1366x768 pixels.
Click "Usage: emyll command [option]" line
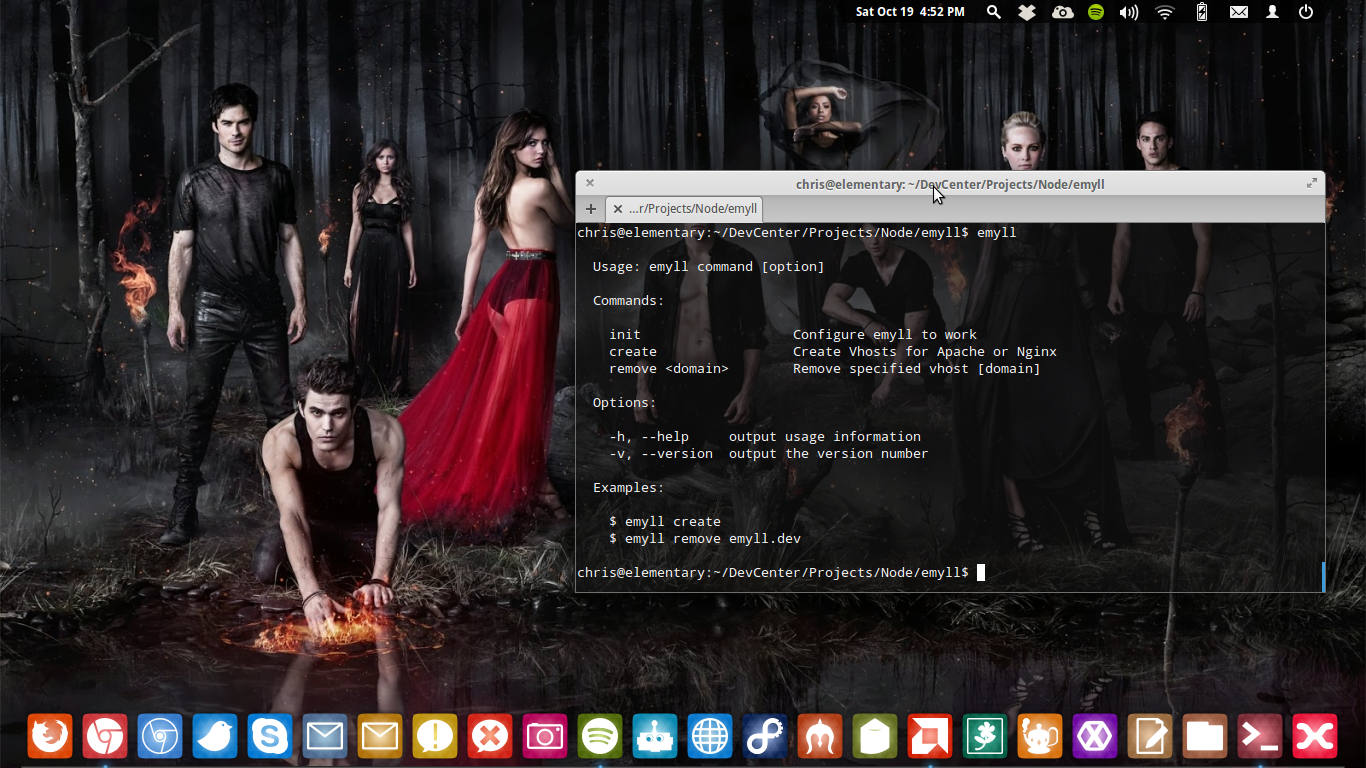(x=709, y=267)
